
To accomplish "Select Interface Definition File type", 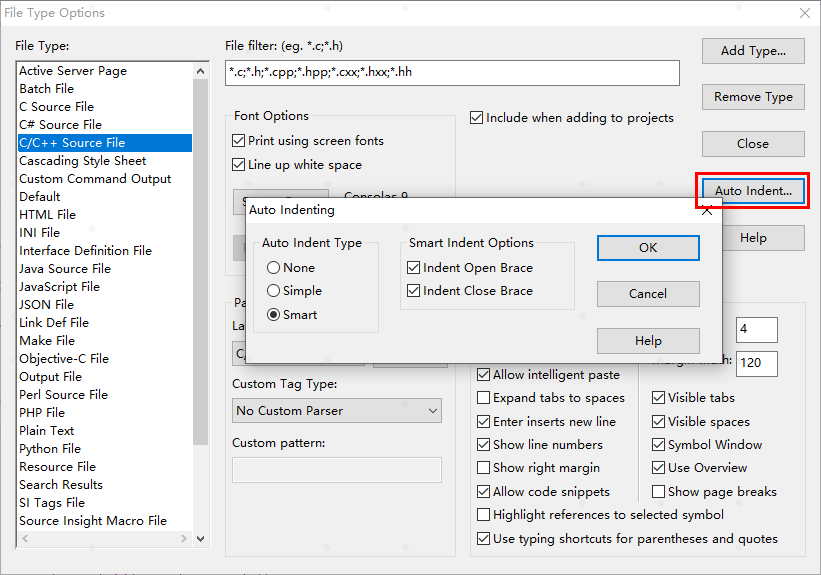I will (x=105, y=251).
